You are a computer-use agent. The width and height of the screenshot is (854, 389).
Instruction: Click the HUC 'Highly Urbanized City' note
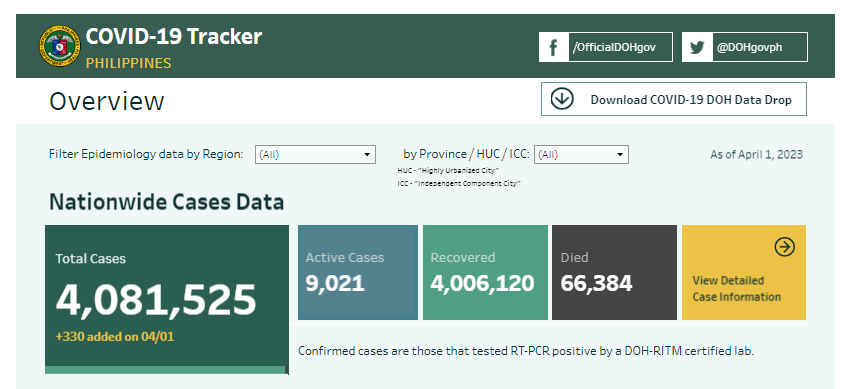(x=449, y=171)
